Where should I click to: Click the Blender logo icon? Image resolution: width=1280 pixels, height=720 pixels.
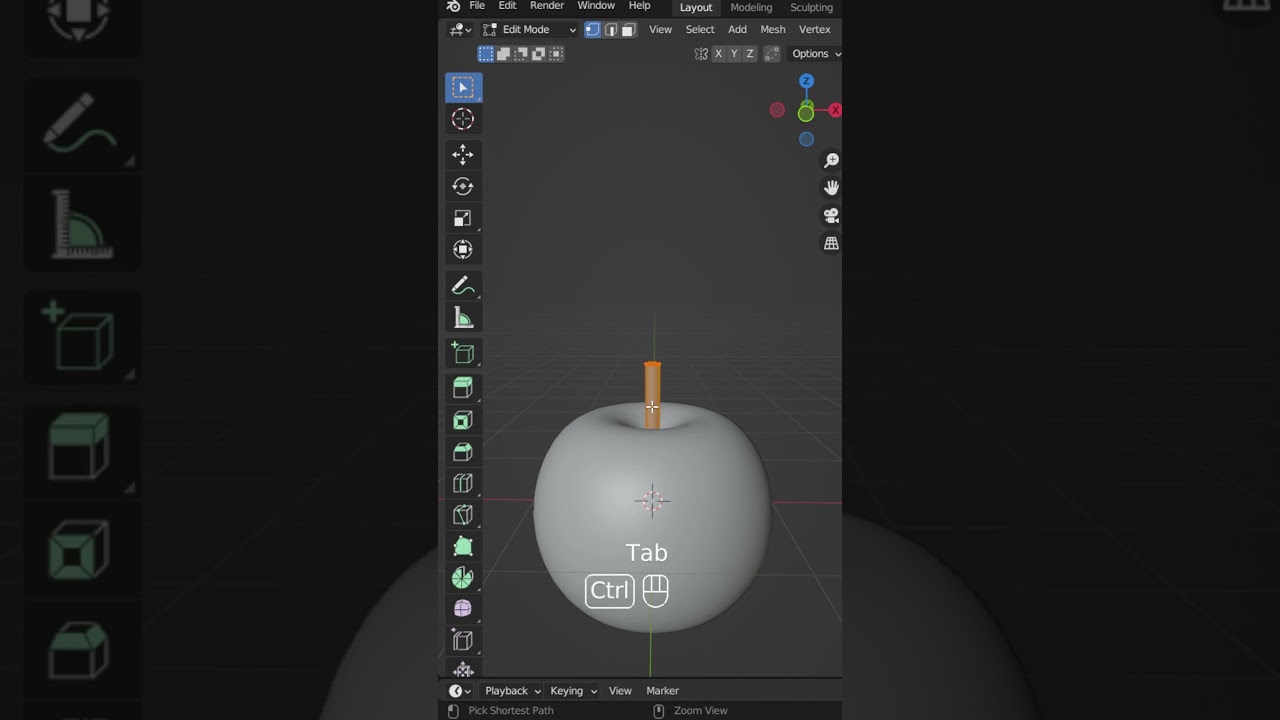click(453, 6)
